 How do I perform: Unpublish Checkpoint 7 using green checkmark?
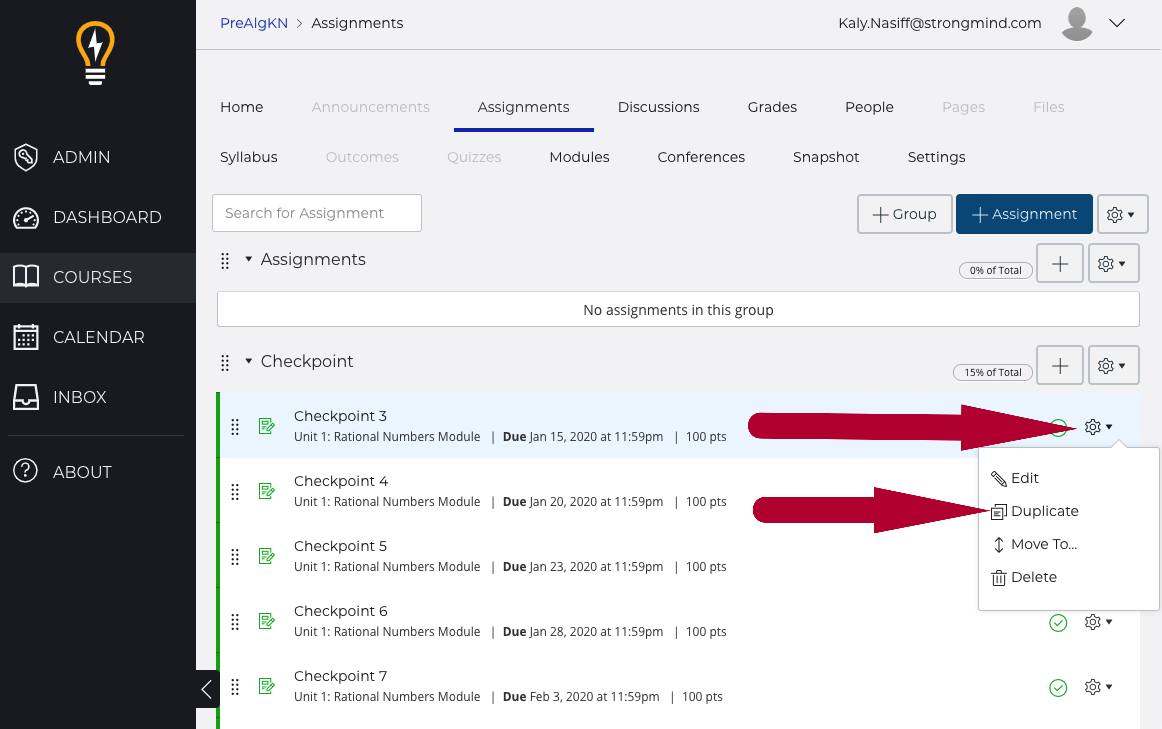[x=1058, y=687]
